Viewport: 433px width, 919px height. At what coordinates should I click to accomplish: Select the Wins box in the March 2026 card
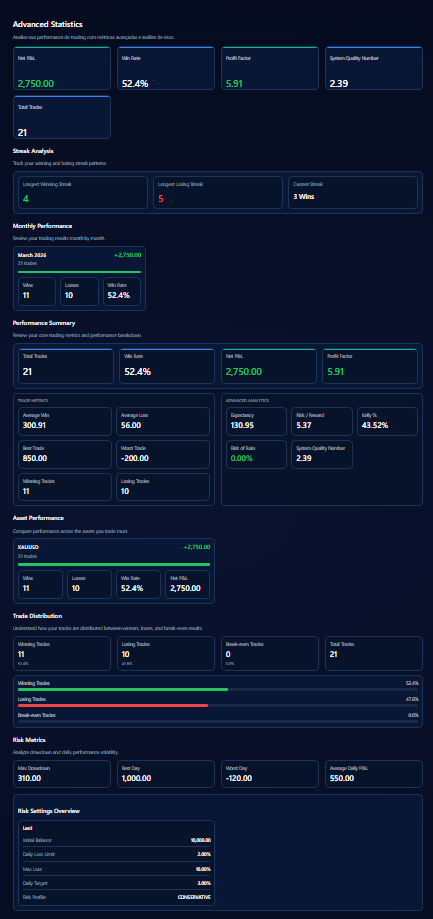point(37,291)
